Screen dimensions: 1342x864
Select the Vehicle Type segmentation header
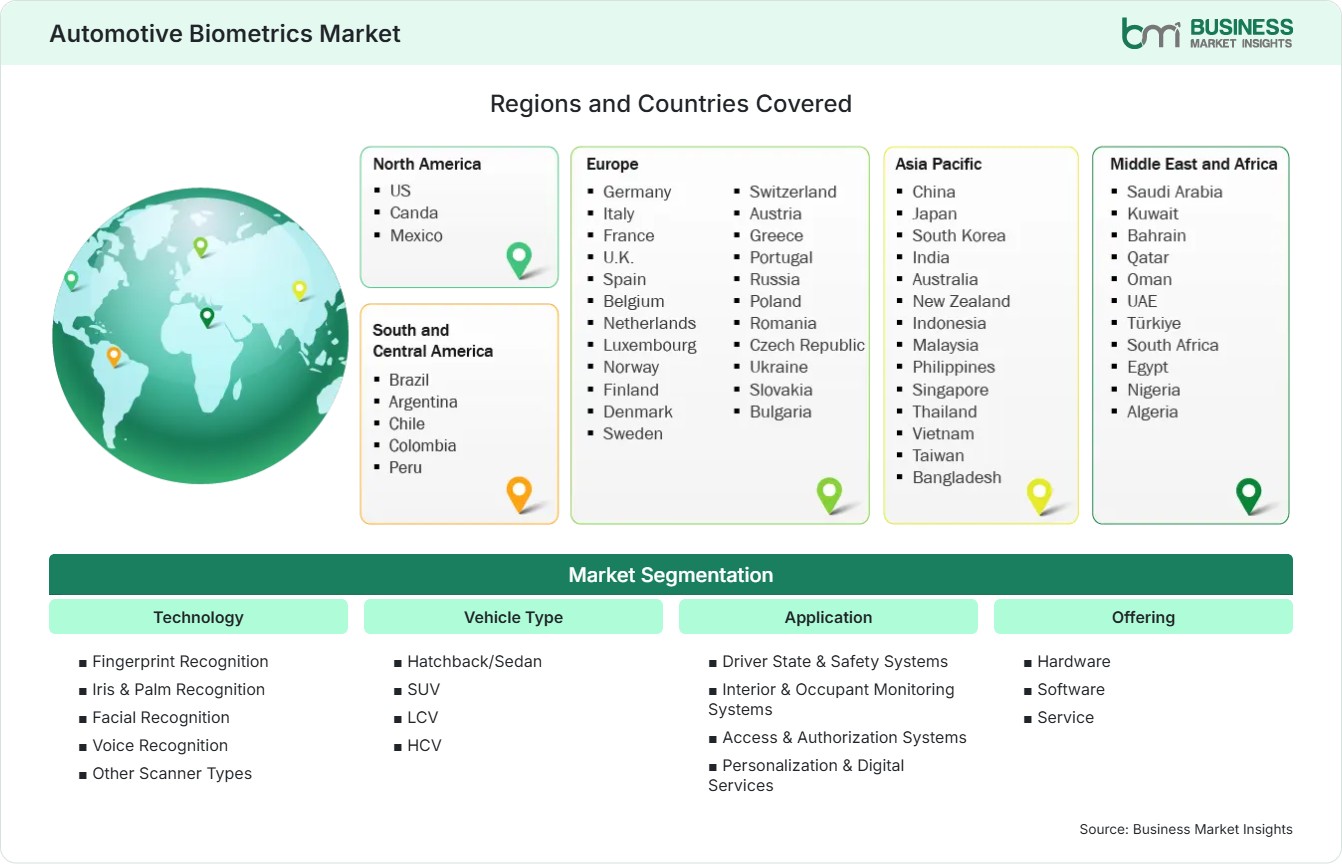tap(513, 617)
